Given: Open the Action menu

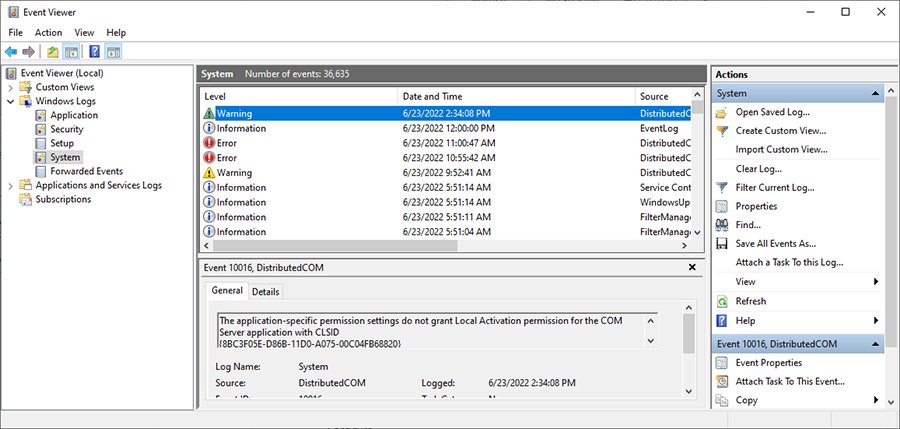Looking at the screenshot, I should point(48,32).
